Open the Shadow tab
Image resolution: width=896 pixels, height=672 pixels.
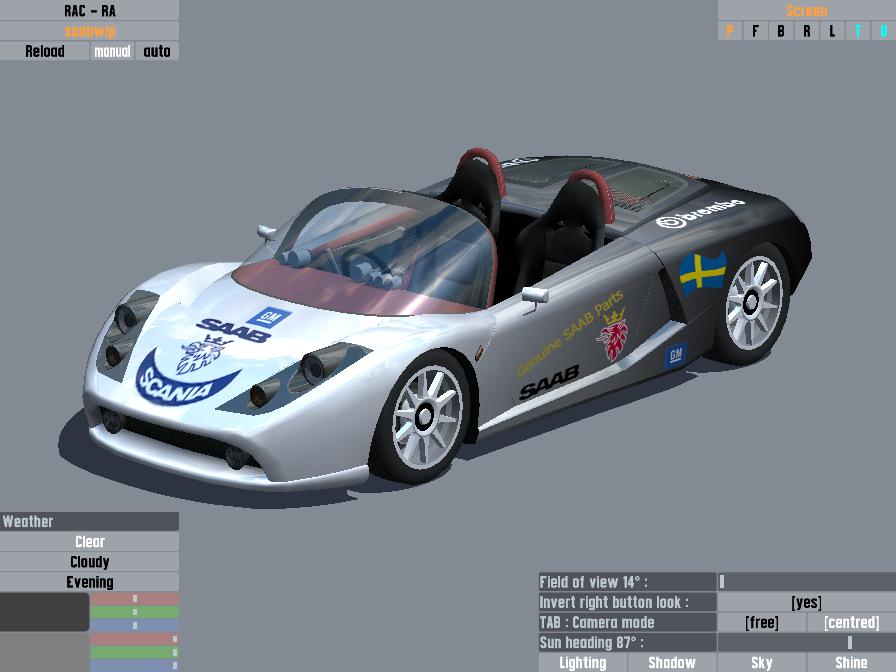click(672, 663)
